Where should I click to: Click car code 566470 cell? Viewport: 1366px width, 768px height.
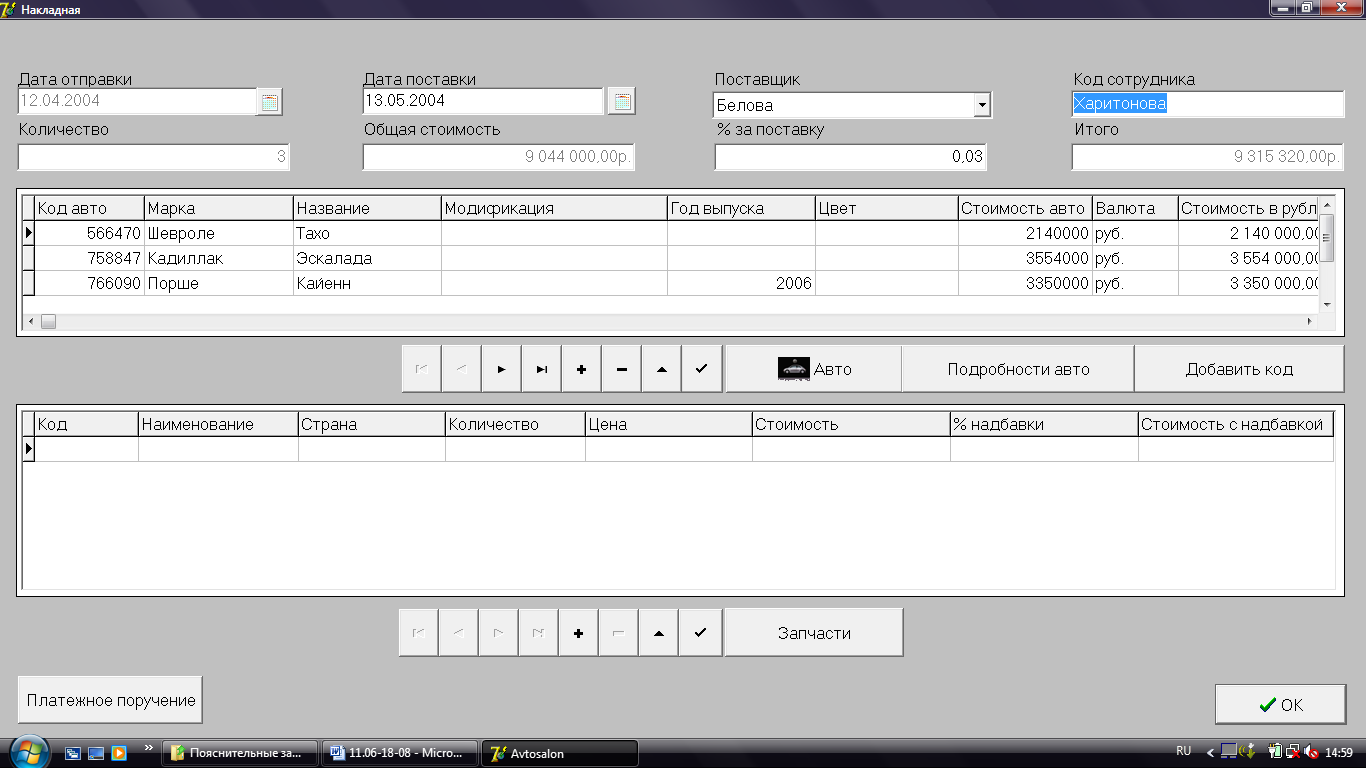tap(89, 233)
